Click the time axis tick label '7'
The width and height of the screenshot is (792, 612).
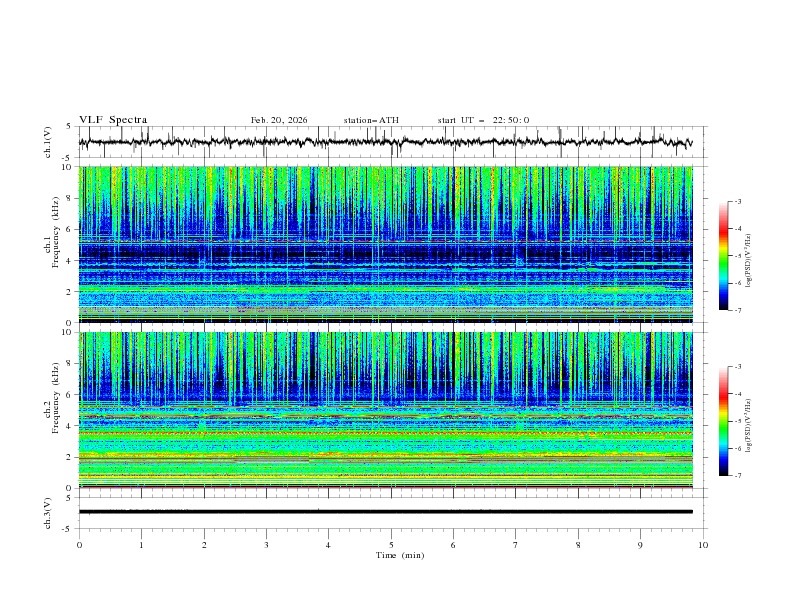tap(516, 545)
